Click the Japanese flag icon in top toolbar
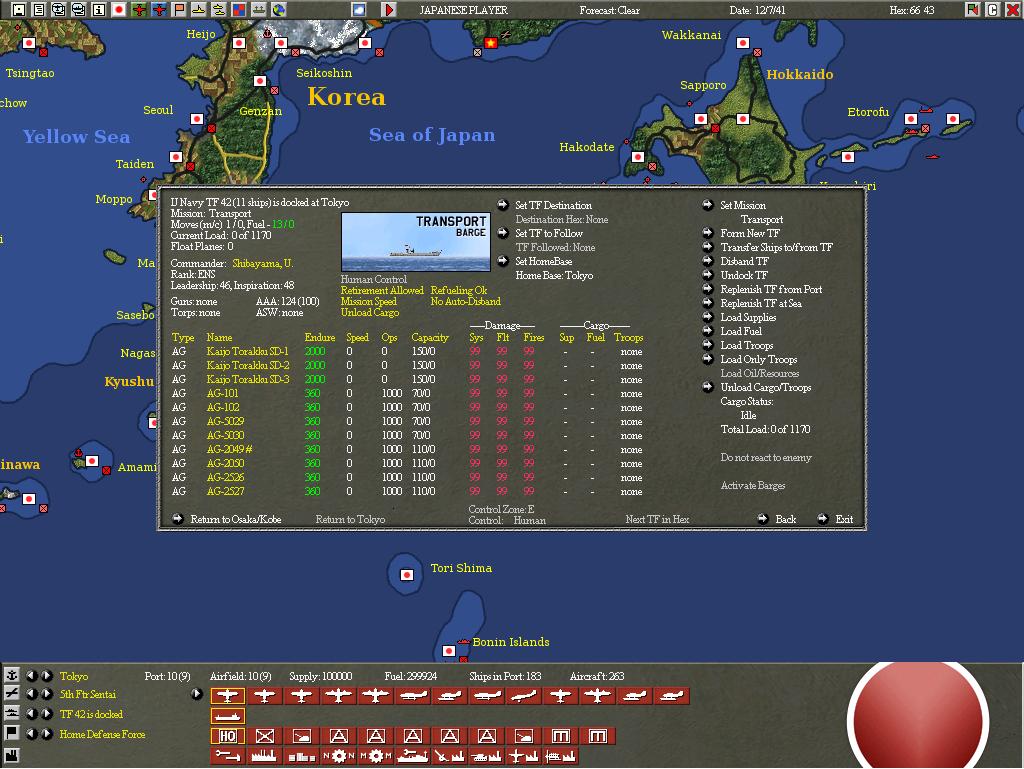1024x769 pixels. pos(119,9)
